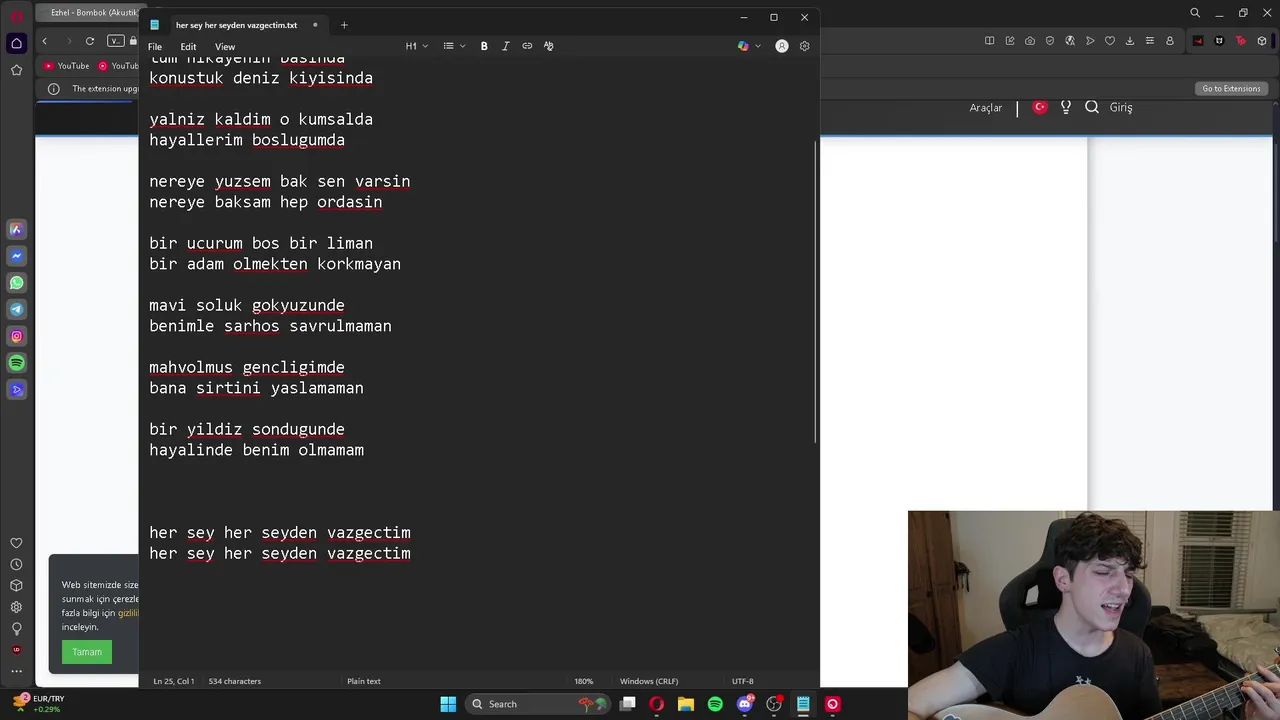Image resolution: width=1280 pixels, height=720 pixels.
Task: Click the line 'bir ucurum bos bir liman'
Action: (x=261, y=243)
